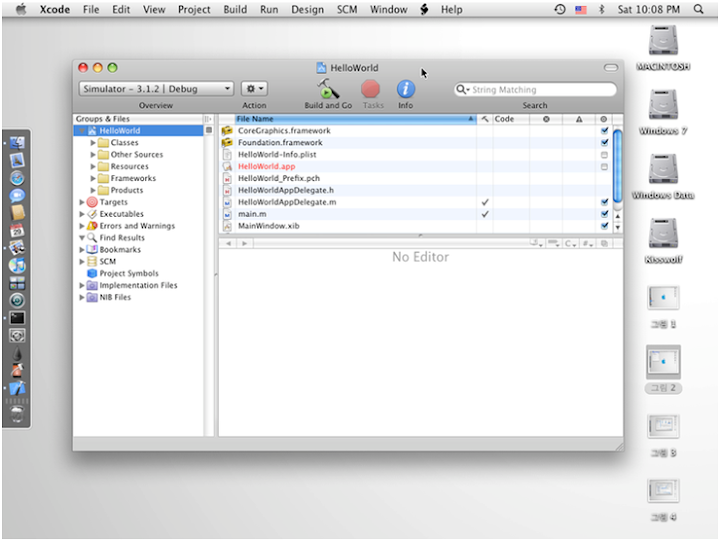Image resolution: width=720 pixels, height=542 pixels.
Task: Expand the Classes folder disclosure triangle
Action: pos(94,143)
